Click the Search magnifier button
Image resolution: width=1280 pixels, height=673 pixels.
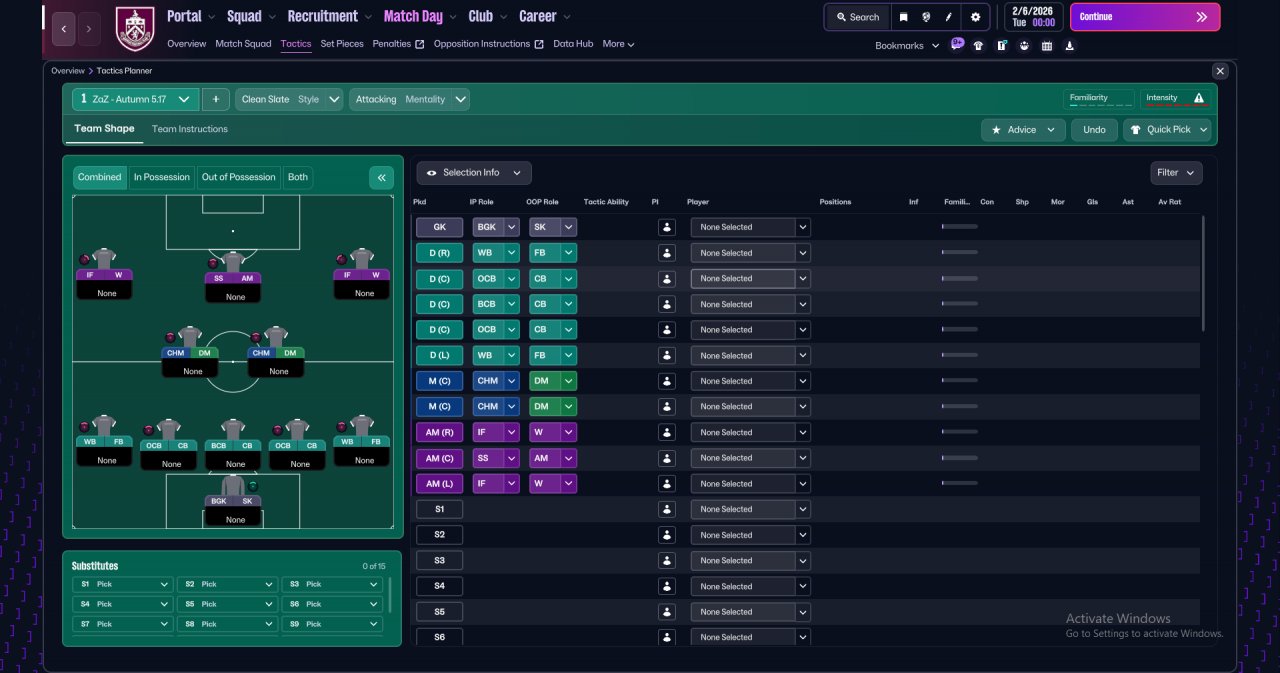point(857,17)
